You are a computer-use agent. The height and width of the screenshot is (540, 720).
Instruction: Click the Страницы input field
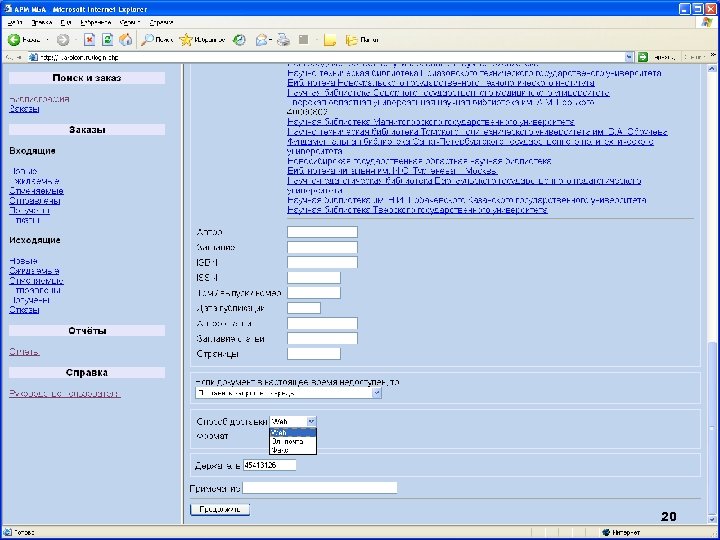(x=314, y=354)
